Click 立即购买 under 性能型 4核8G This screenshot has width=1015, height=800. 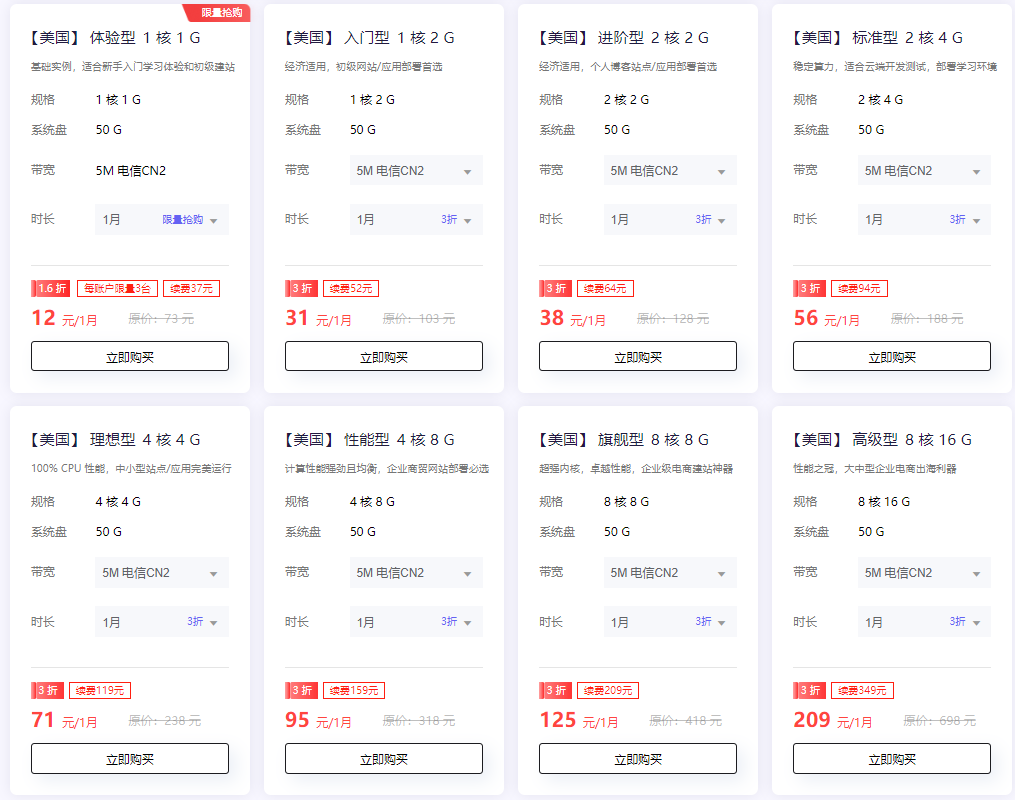tap(384, 759)
